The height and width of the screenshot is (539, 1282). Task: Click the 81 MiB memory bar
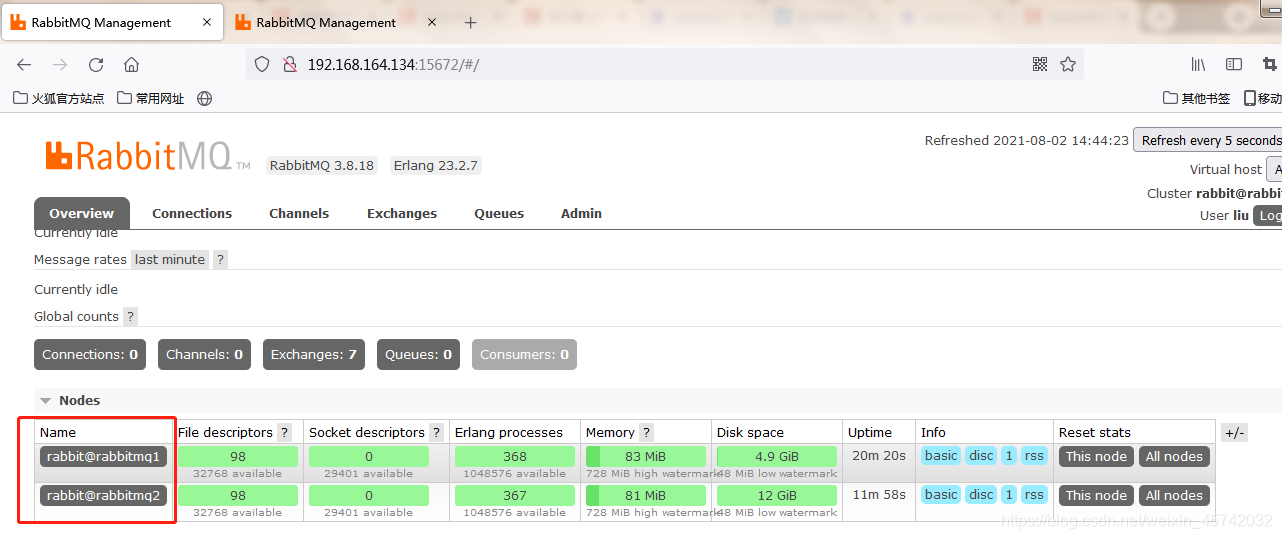646,495
